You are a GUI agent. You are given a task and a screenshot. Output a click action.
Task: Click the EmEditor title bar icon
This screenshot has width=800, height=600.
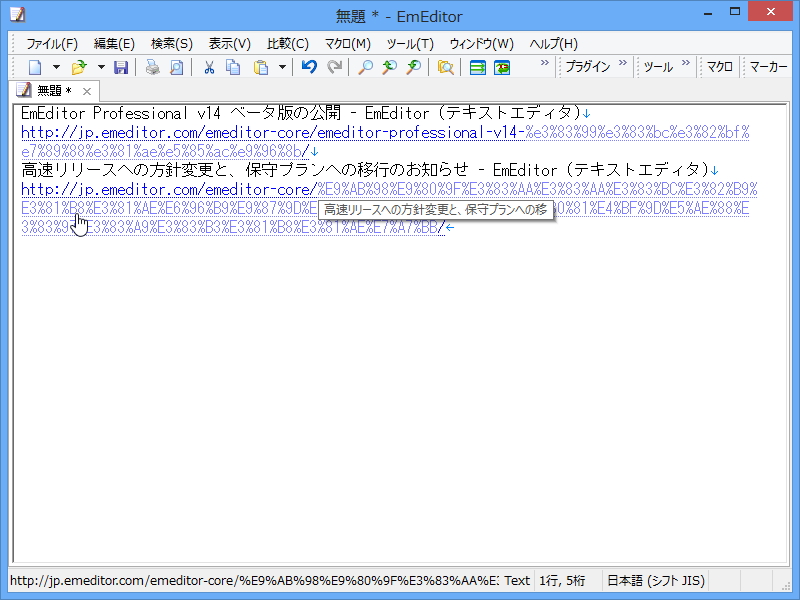pos(17,14)
